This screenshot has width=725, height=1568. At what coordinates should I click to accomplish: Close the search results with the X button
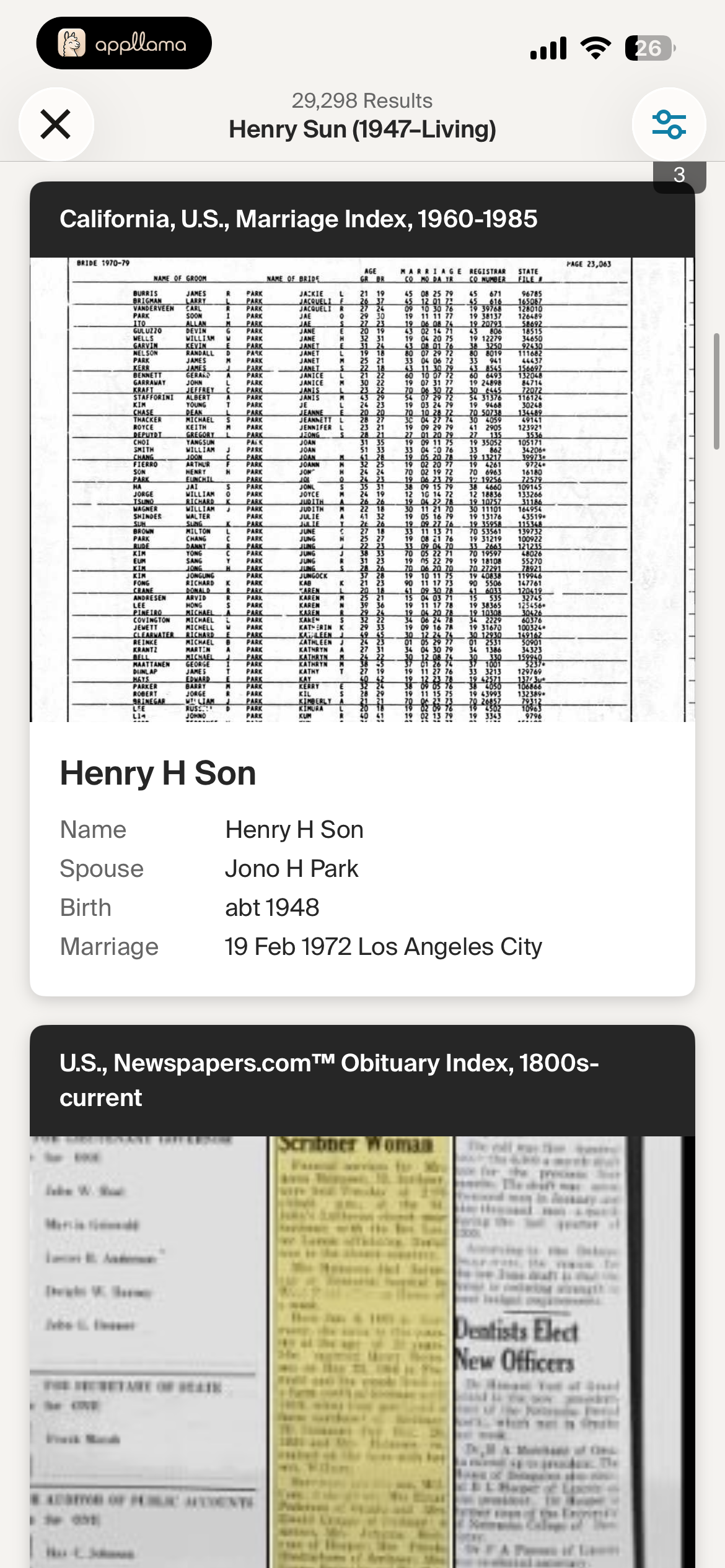(56, 124)
